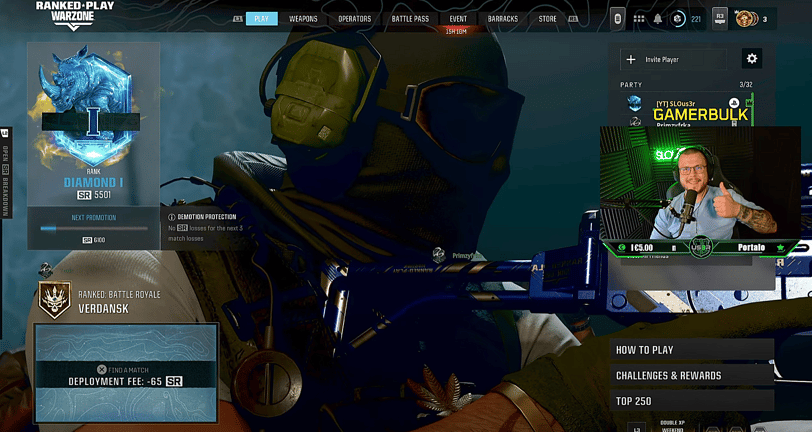This screenshot has width=812, height=432.
Task: Open the grid menu icon
Action: pos(639,19)
